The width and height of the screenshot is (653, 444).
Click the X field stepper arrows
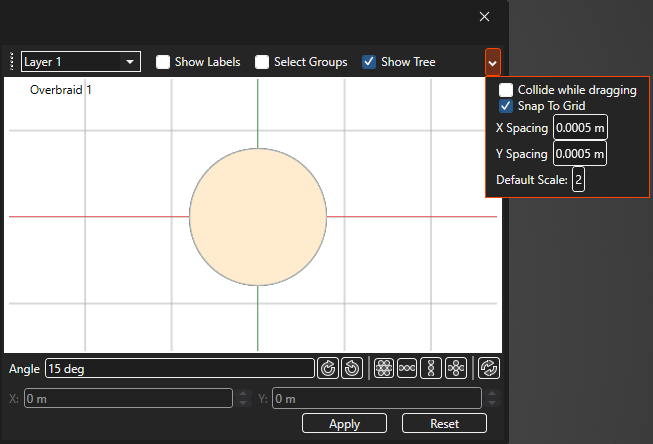(x=243, y=398)
